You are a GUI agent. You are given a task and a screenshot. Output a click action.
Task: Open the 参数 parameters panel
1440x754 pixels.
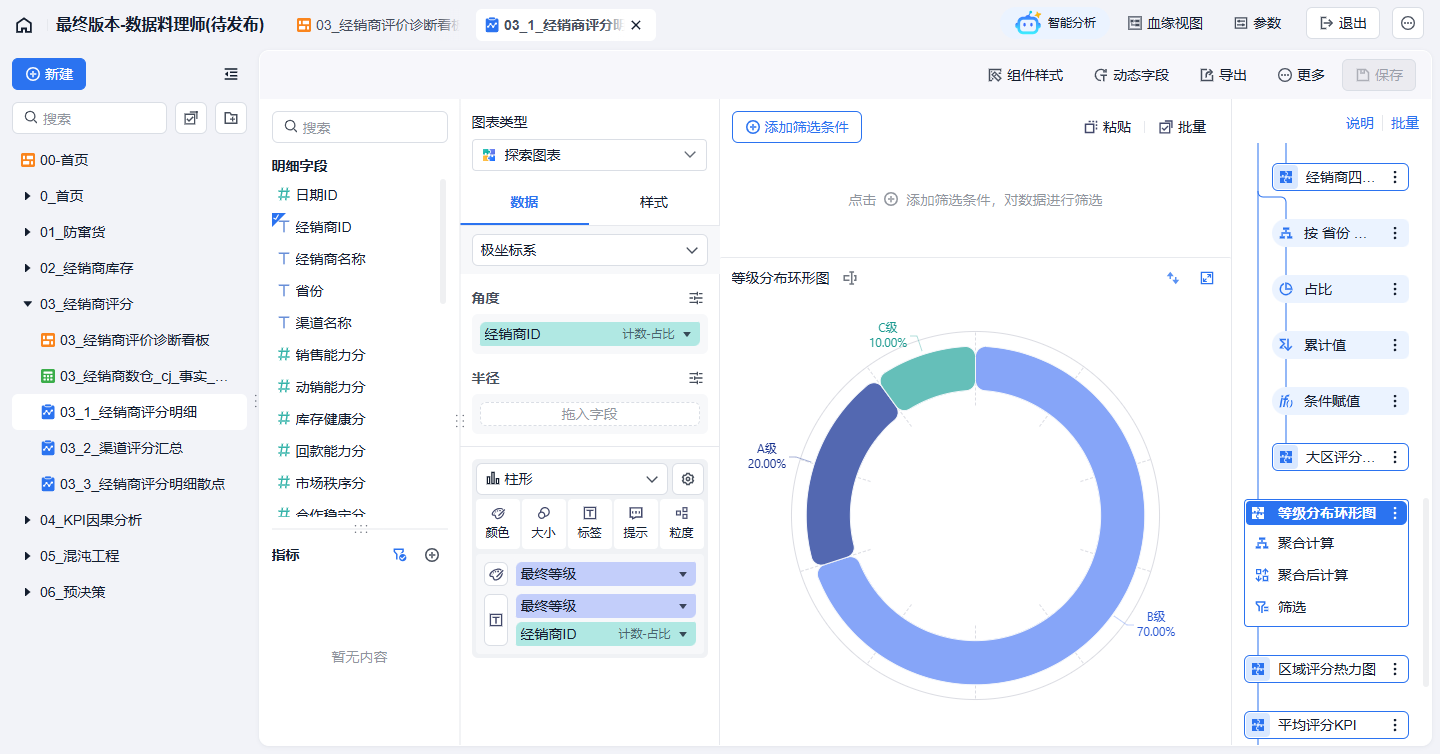(1257, 23)
